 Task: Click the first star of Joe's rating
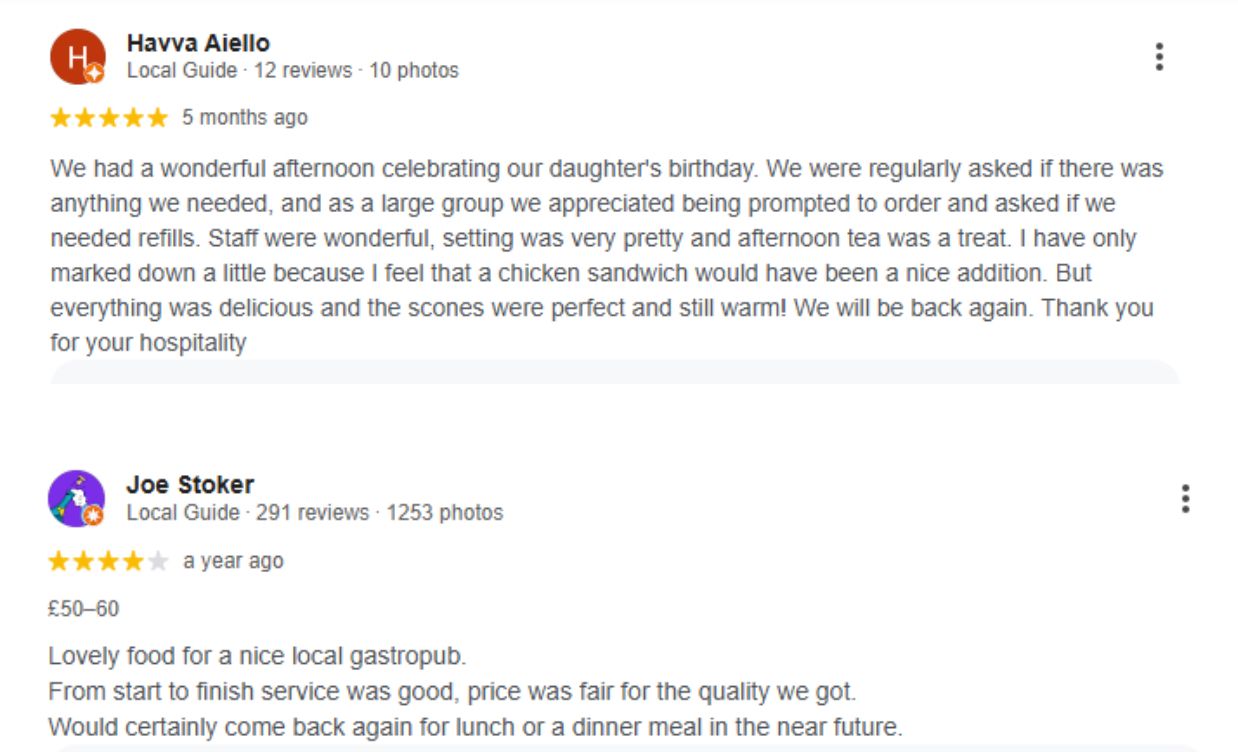pos(59,561)
